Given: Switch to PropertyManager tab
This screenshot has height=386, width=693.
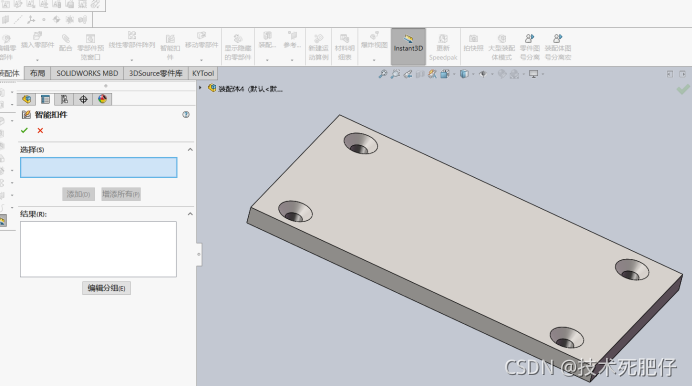Looking at the screenshot, I should [x=45, y=99].
